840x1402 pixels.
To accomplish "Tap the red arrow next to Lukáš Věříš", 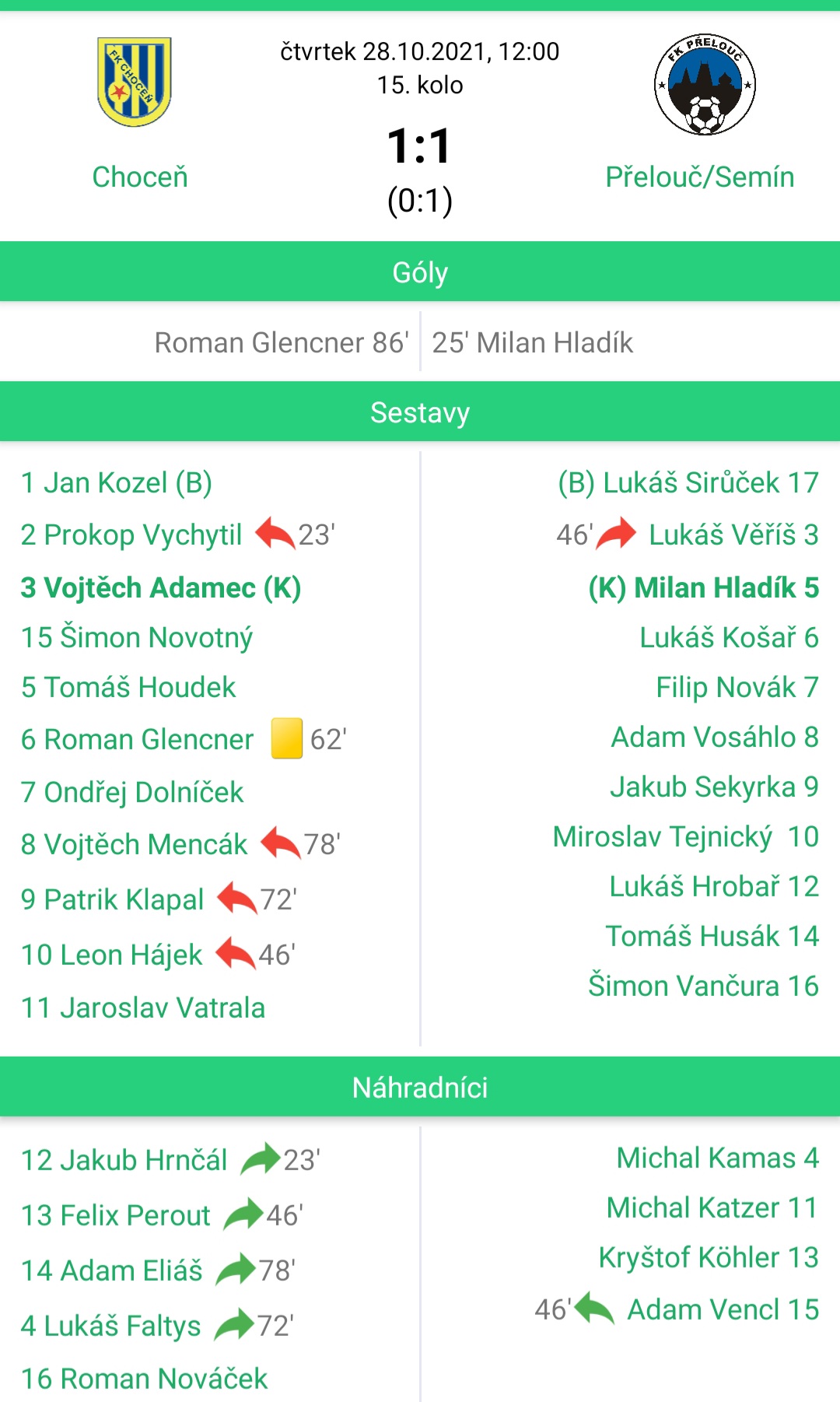I will point(616,534).
